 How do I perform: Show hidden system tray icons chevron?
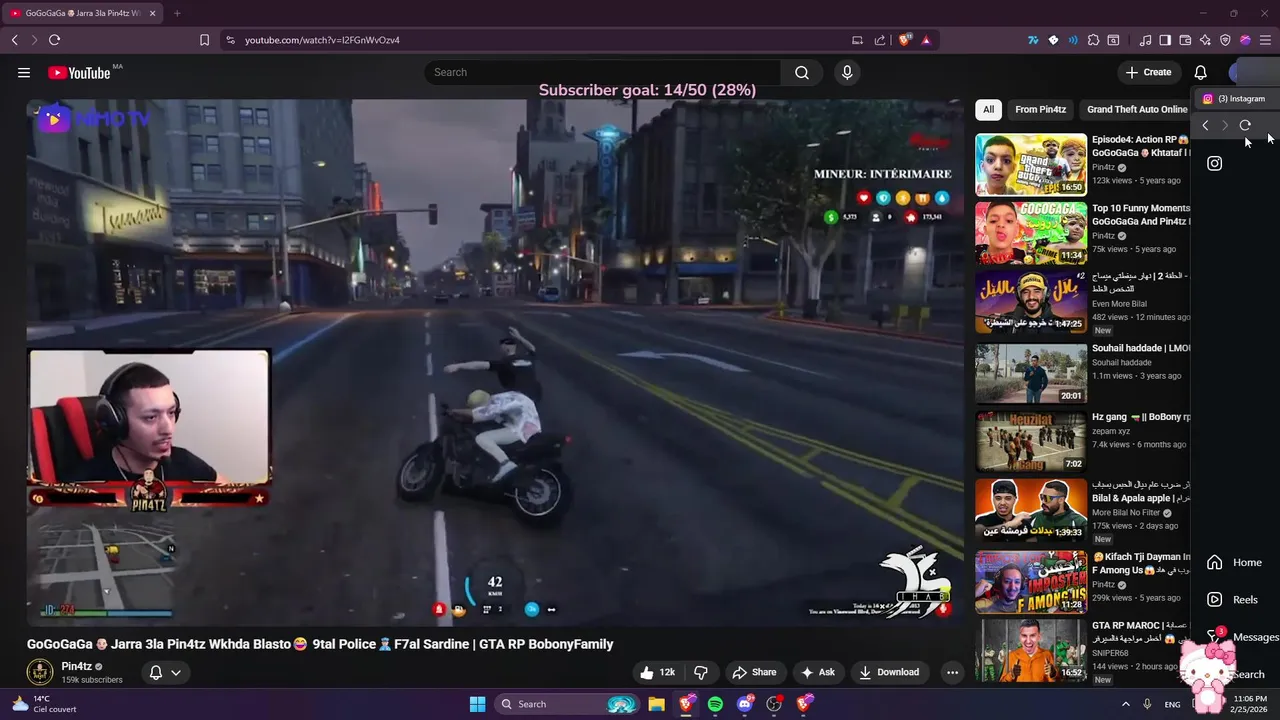pyautogui.click(x=1125, y=704)
